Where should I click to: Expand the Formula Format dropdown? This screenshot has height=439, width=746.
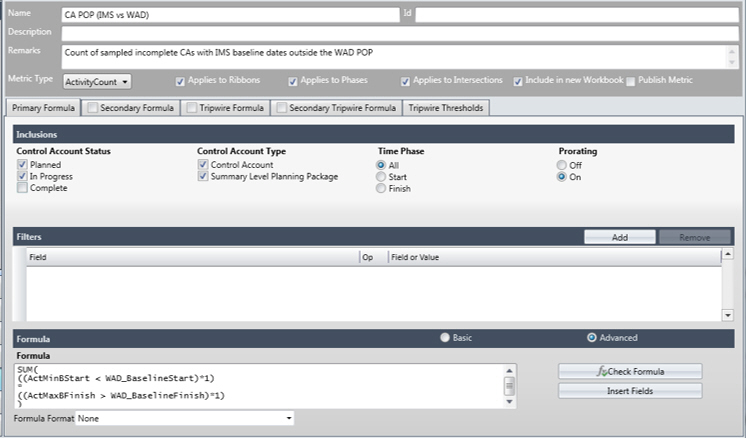[x=185, y=417]
